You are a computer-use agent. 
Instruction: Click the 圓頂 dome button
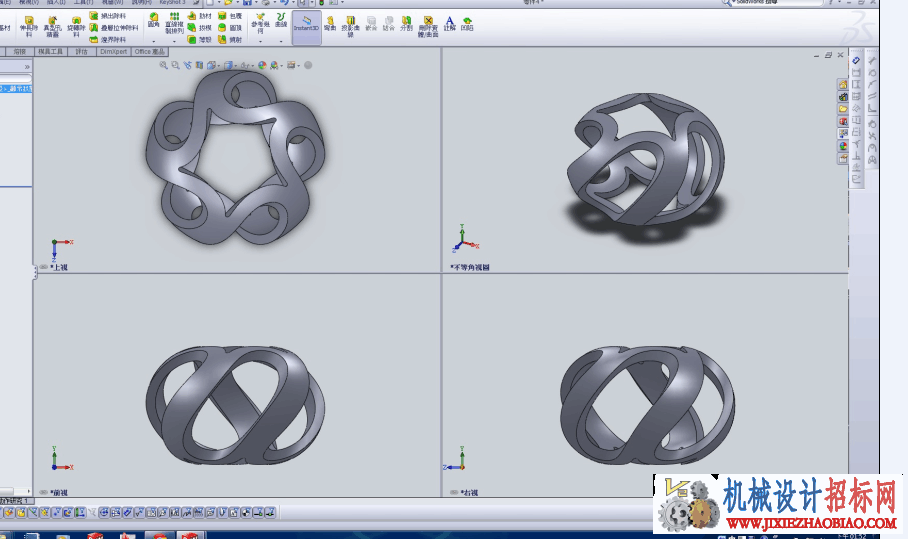point(230,28)
